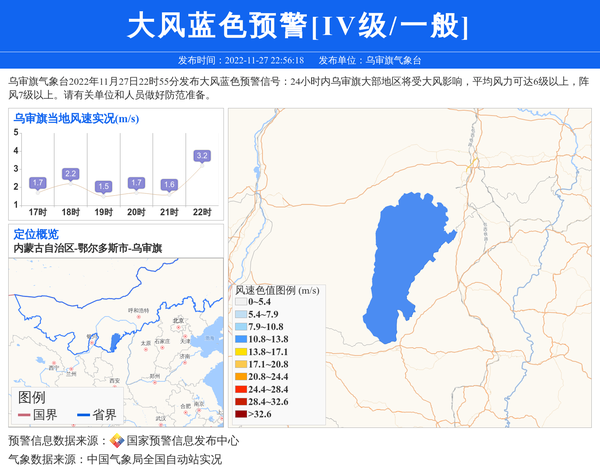Click the 乌审旗当地风速实况 chart heading

coord(76,119)
